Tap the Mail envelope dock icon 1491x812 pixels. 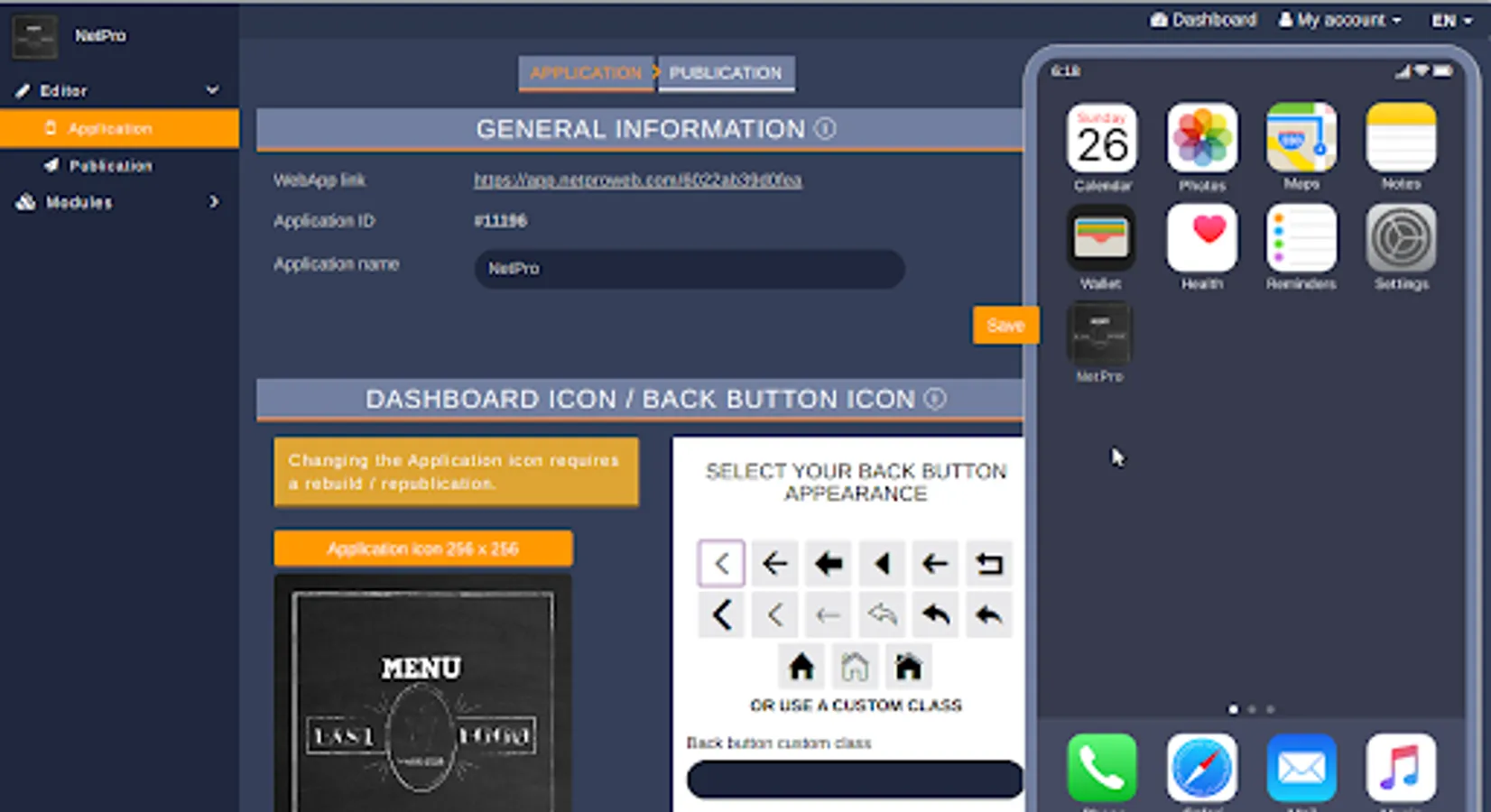(1301, 768)
